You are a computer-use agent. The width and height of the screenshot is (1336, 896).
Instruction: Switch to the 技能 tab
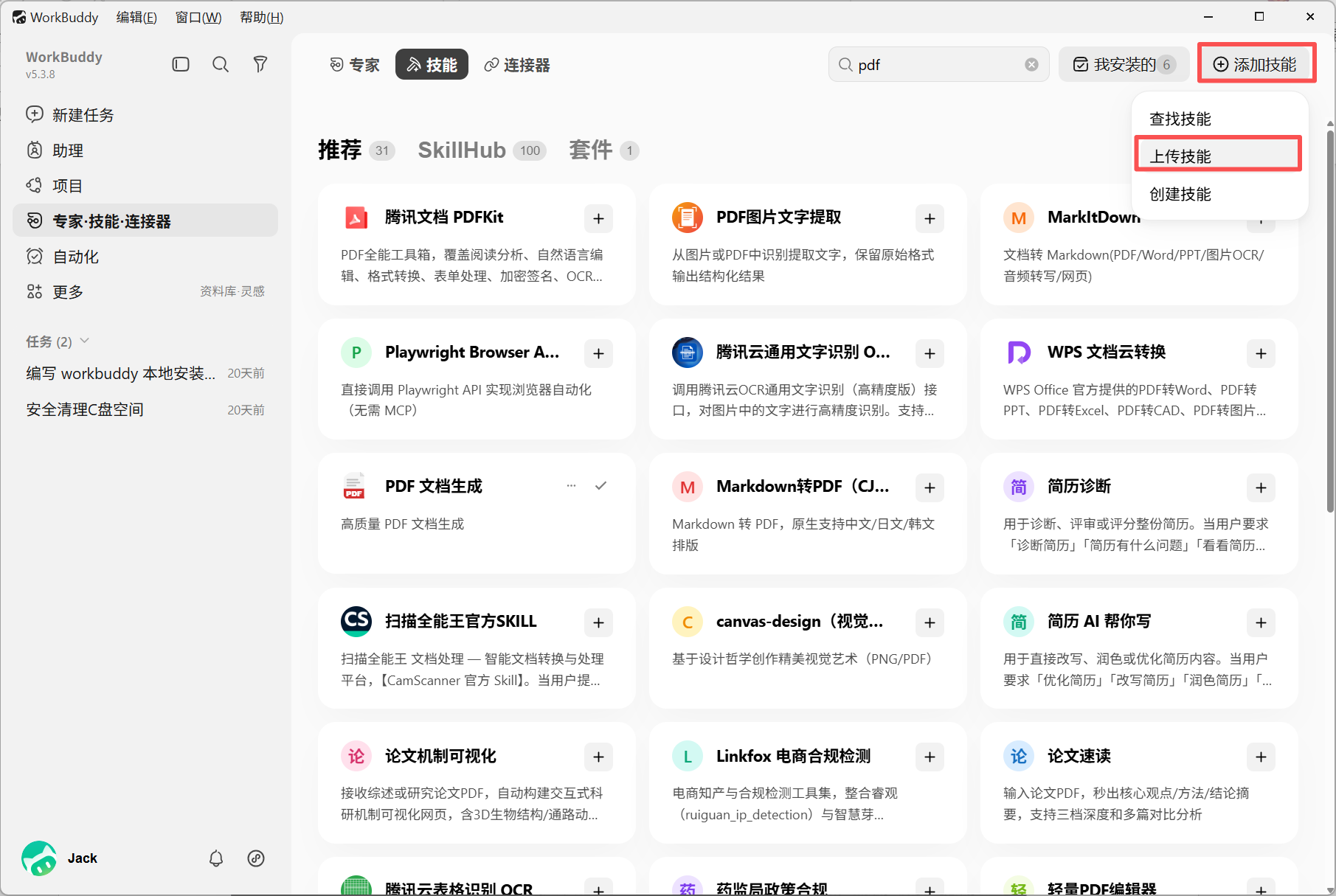click(x=432, y=65)
